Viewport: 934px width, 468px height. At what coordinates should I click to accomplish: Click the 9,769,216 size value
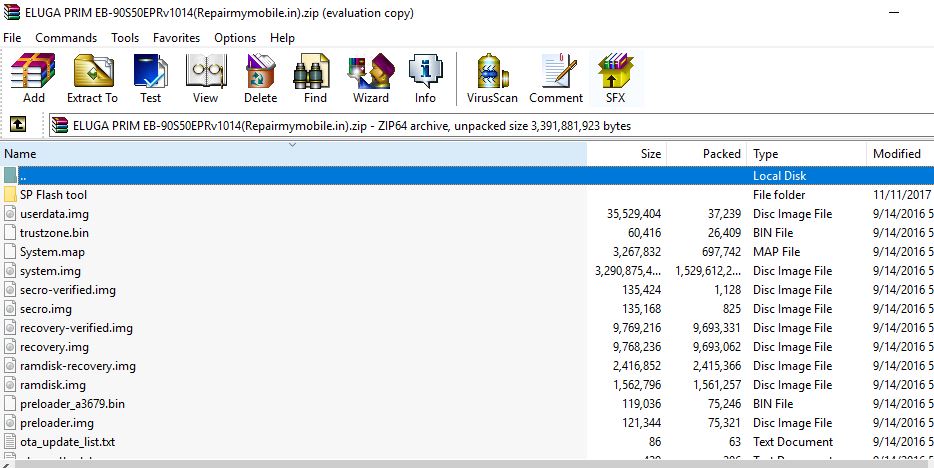[637, 328]
